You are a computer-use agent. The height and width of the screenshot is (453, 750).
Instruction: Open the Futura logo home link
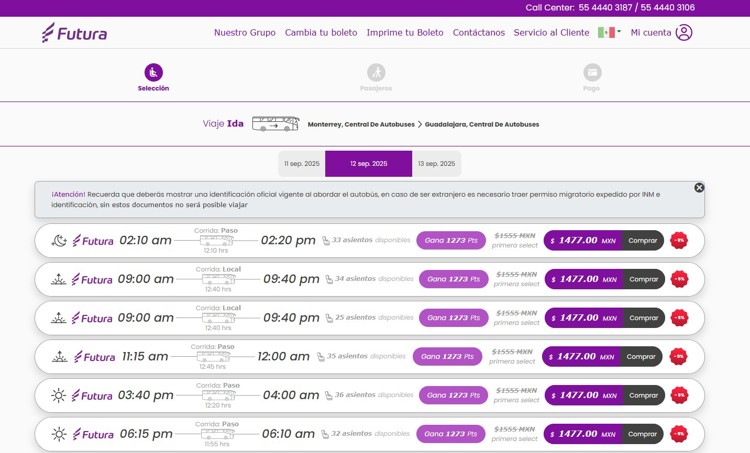click(x=74, y=33)
